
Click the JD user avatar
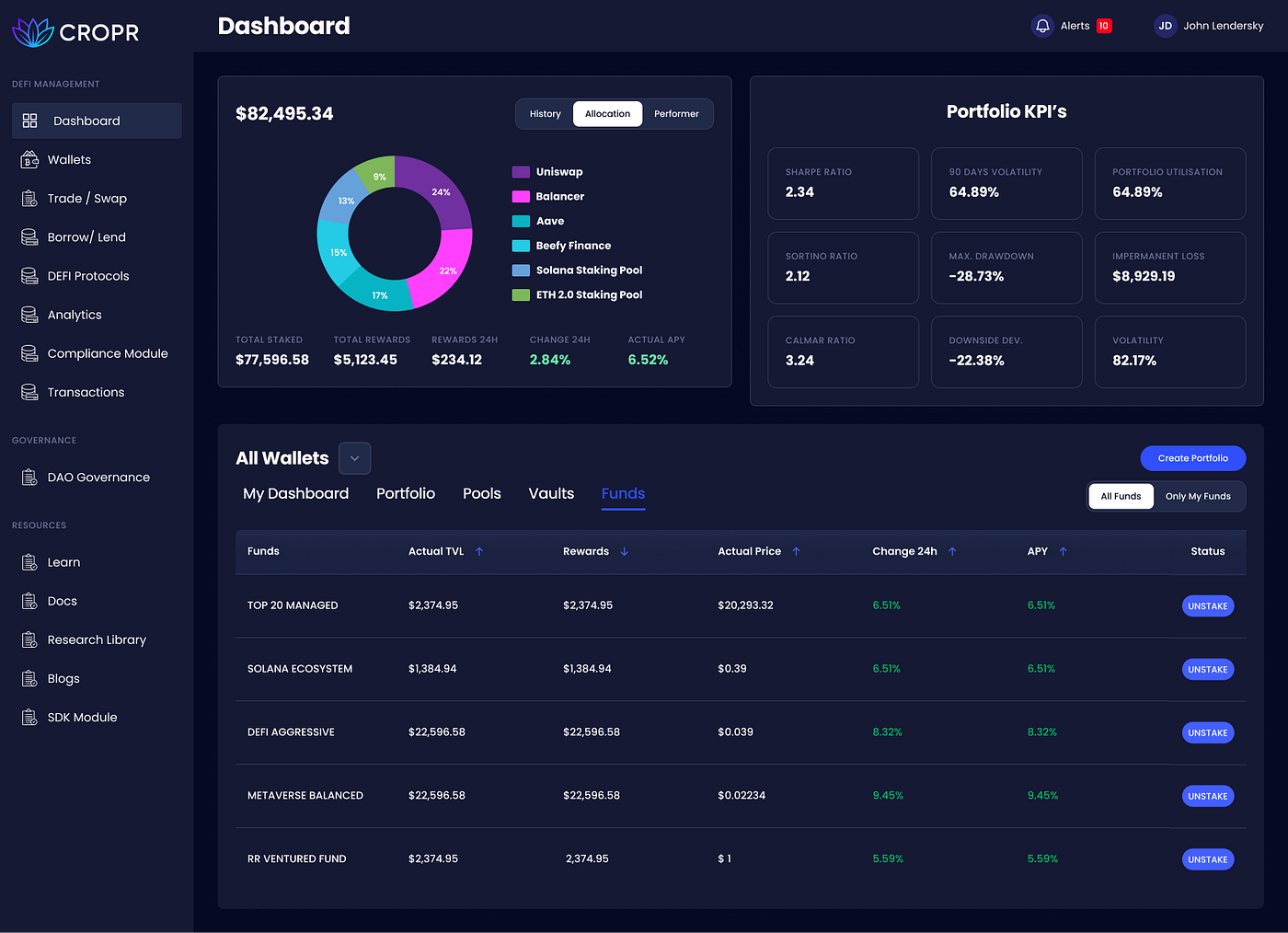click(1166, 26)
